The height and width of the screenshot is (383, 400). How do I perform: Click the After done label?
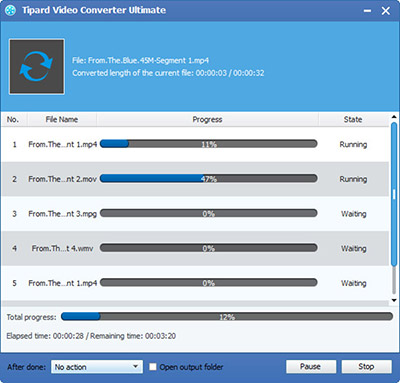[x=27, y=367]
